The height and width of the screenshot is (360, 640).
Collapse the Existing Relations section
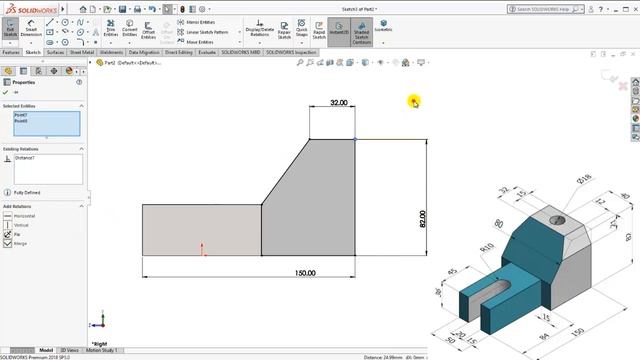(81, 149)
